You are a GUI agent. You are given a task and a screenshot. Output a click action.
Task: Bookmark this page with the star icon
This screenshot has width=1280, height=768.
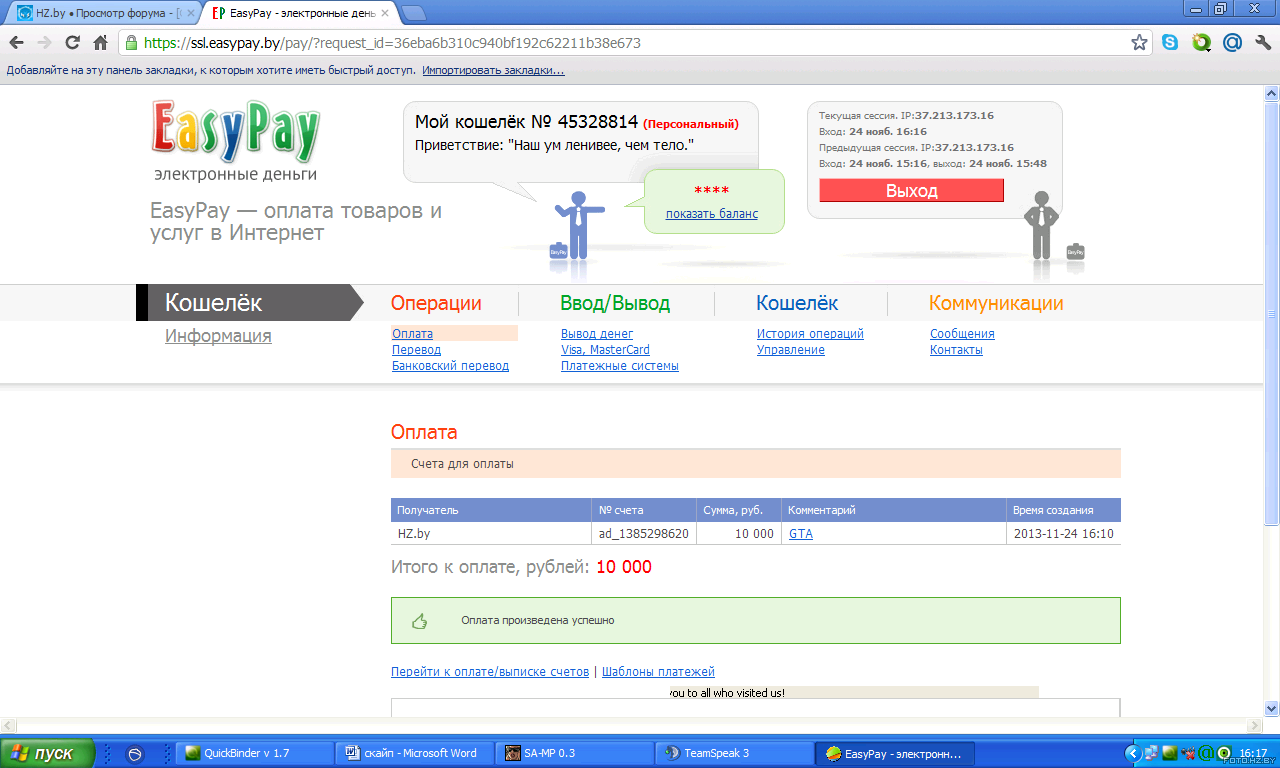click(x=1139, y=43)
